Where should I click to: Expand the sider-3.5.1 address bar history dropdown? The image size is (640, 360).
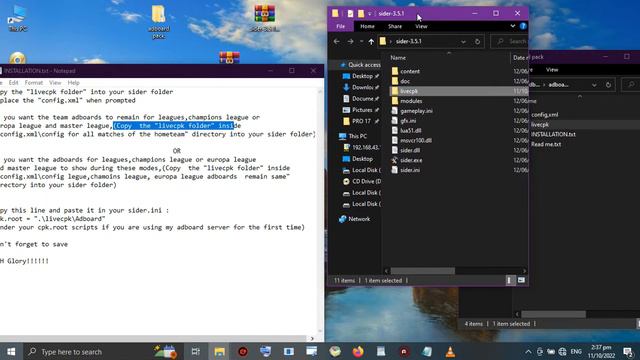pos(463,42)
